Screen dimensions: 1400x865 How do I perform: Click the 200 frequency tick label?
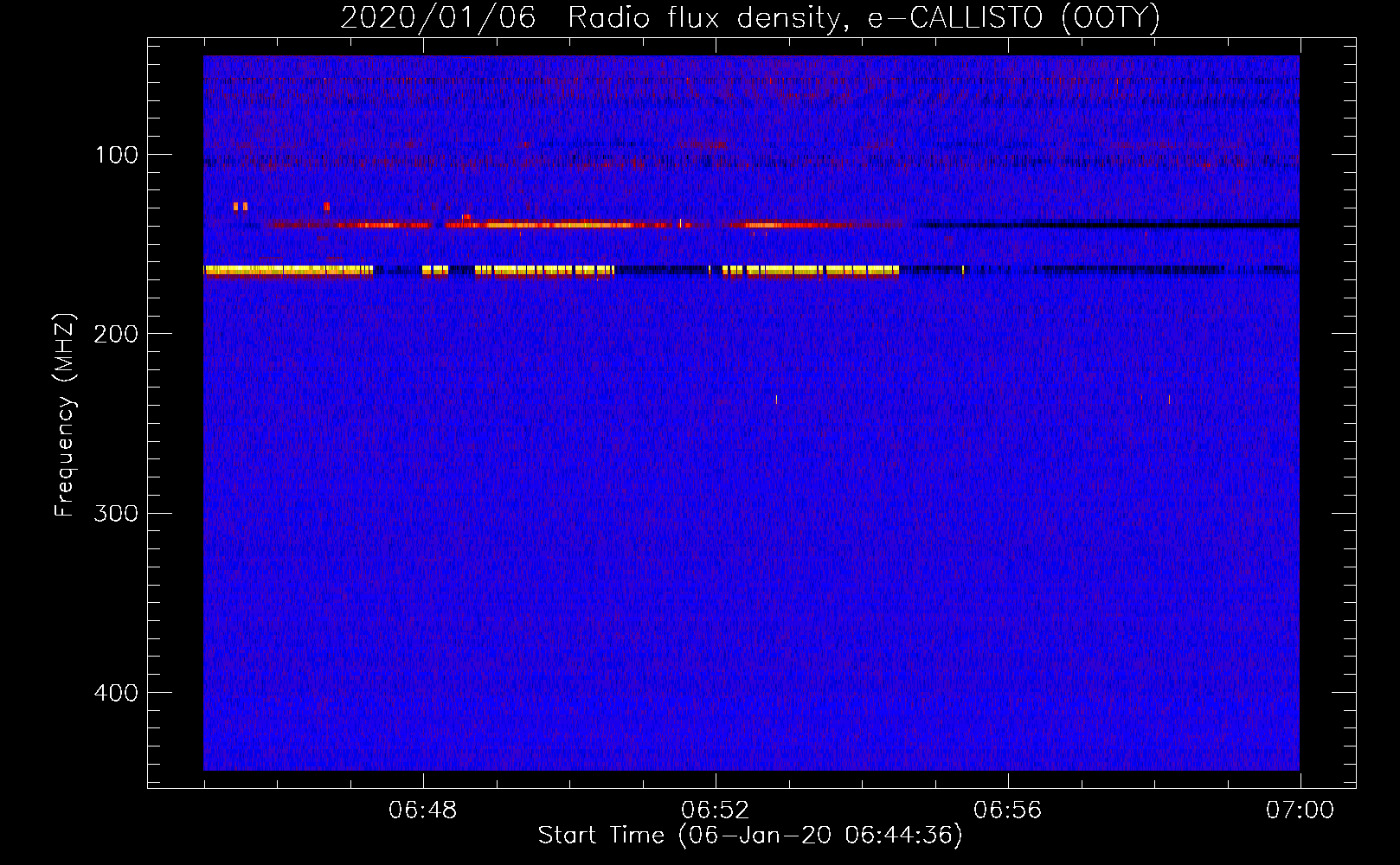point(117,335)
